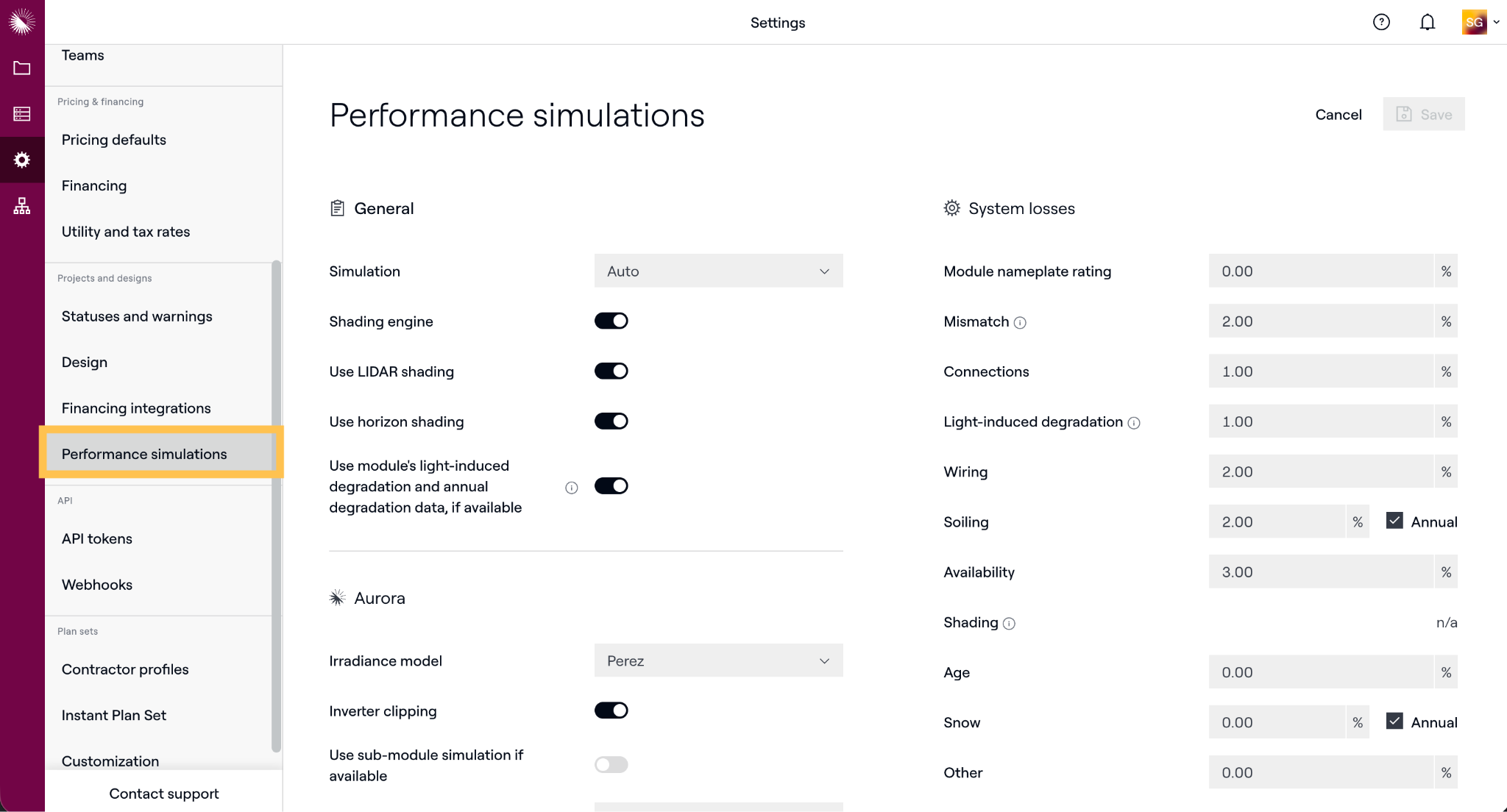Open the help question mark icon
Viewport: 1507px width, 812px height.
tap(1381, 22)
